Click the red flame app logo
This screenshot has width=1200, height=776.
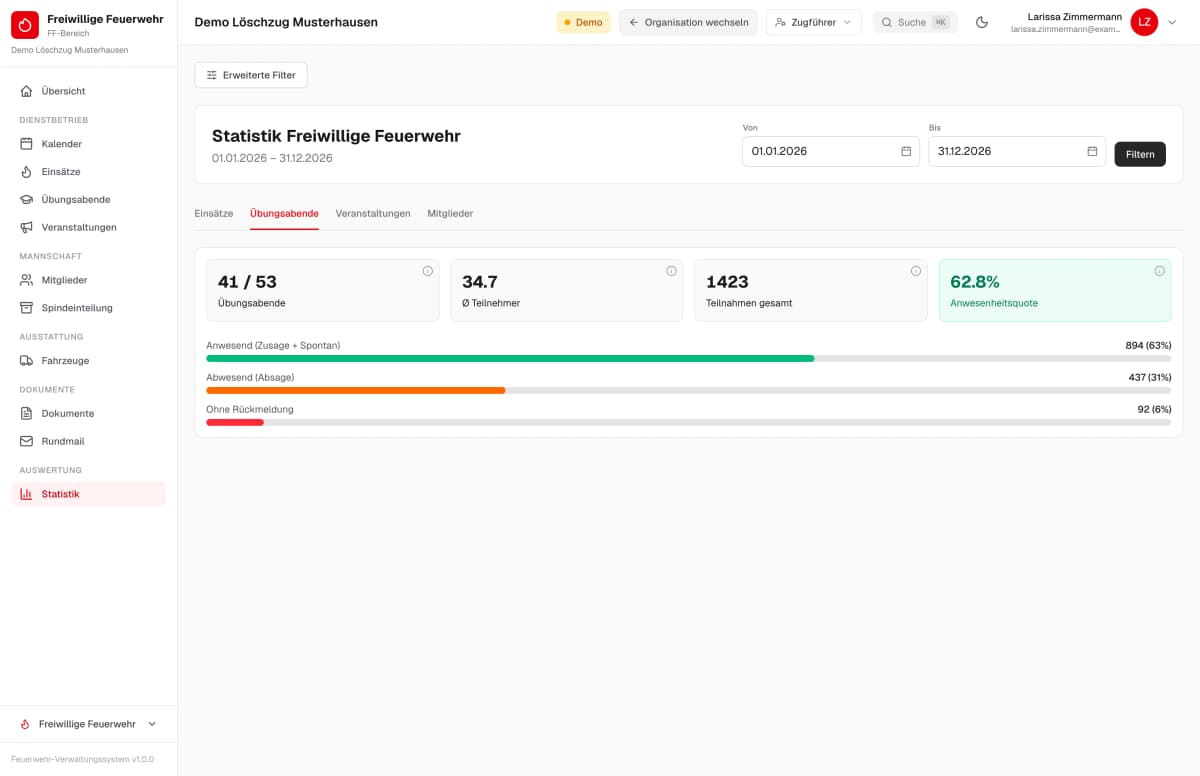tap(25, 24)
